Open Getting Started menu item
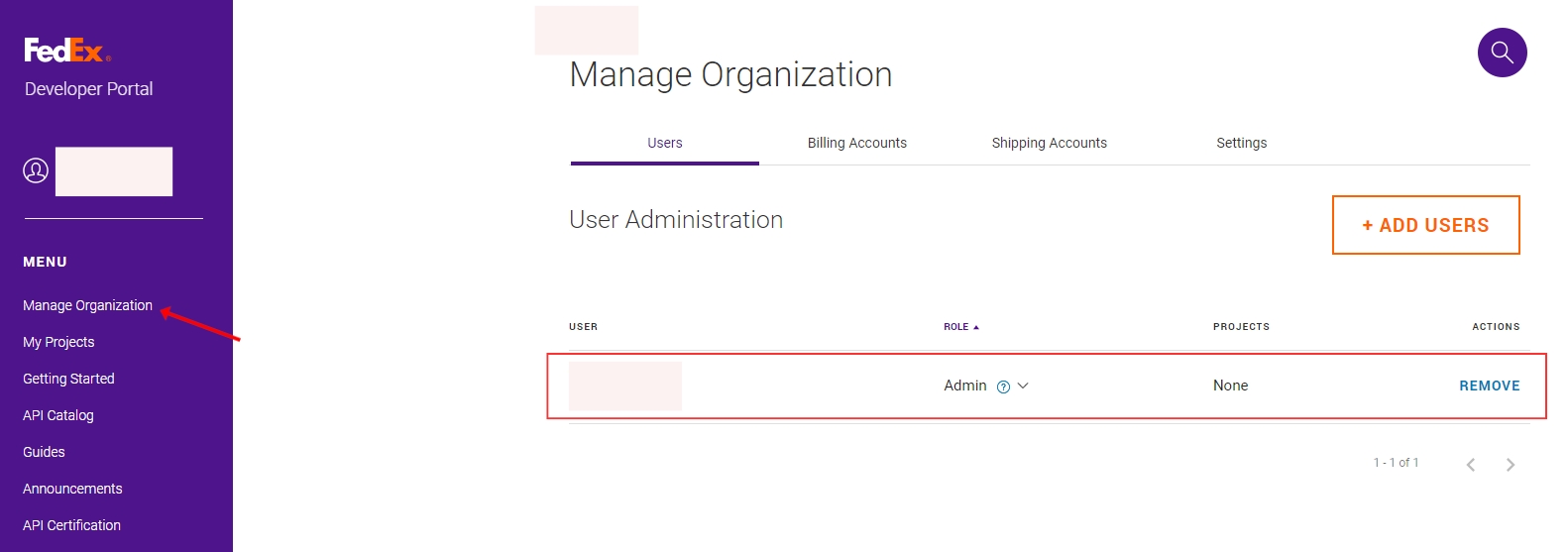The image size is (1568, 552). click(x=68, y=379)
